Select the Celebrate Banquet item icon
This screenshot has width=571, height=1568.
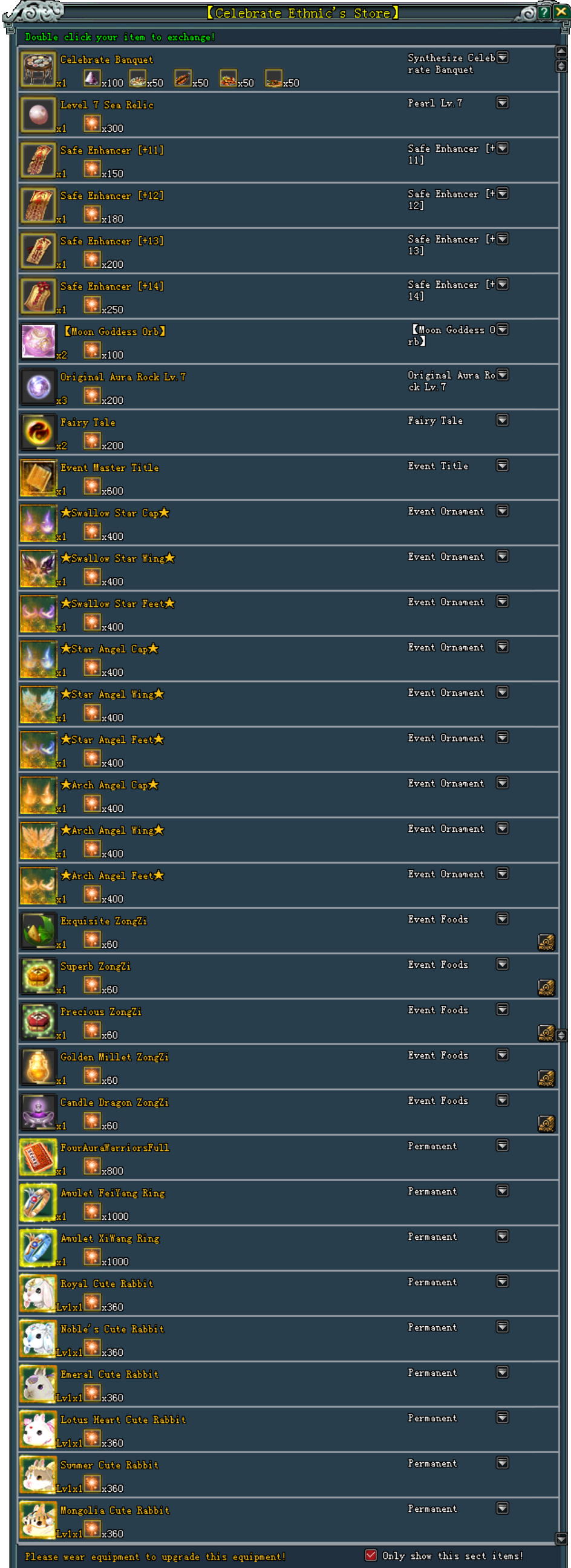[x=38, y=70]
